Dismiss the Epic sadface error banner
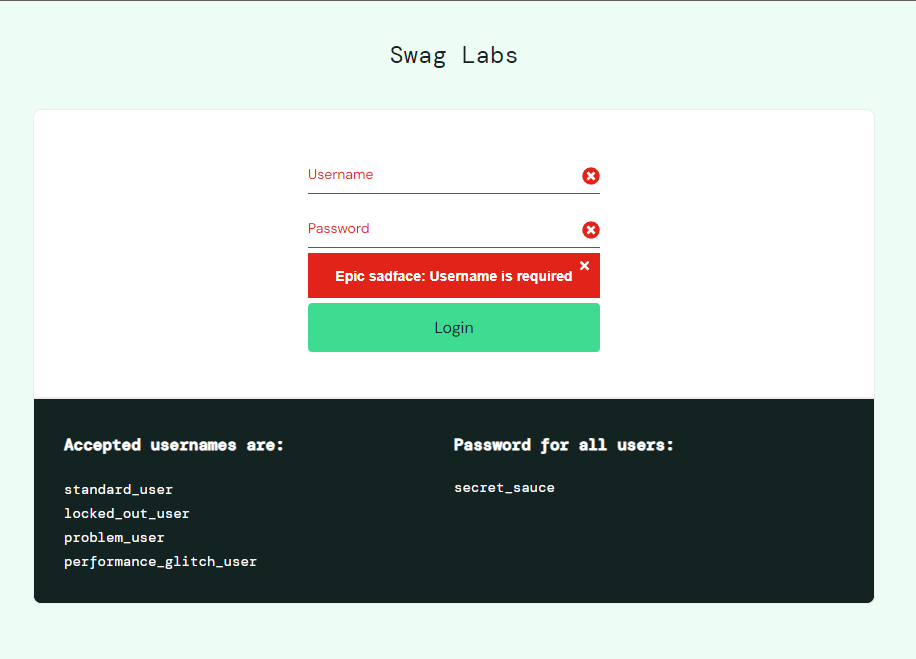The image size is (916, 659). click(585, 266)
